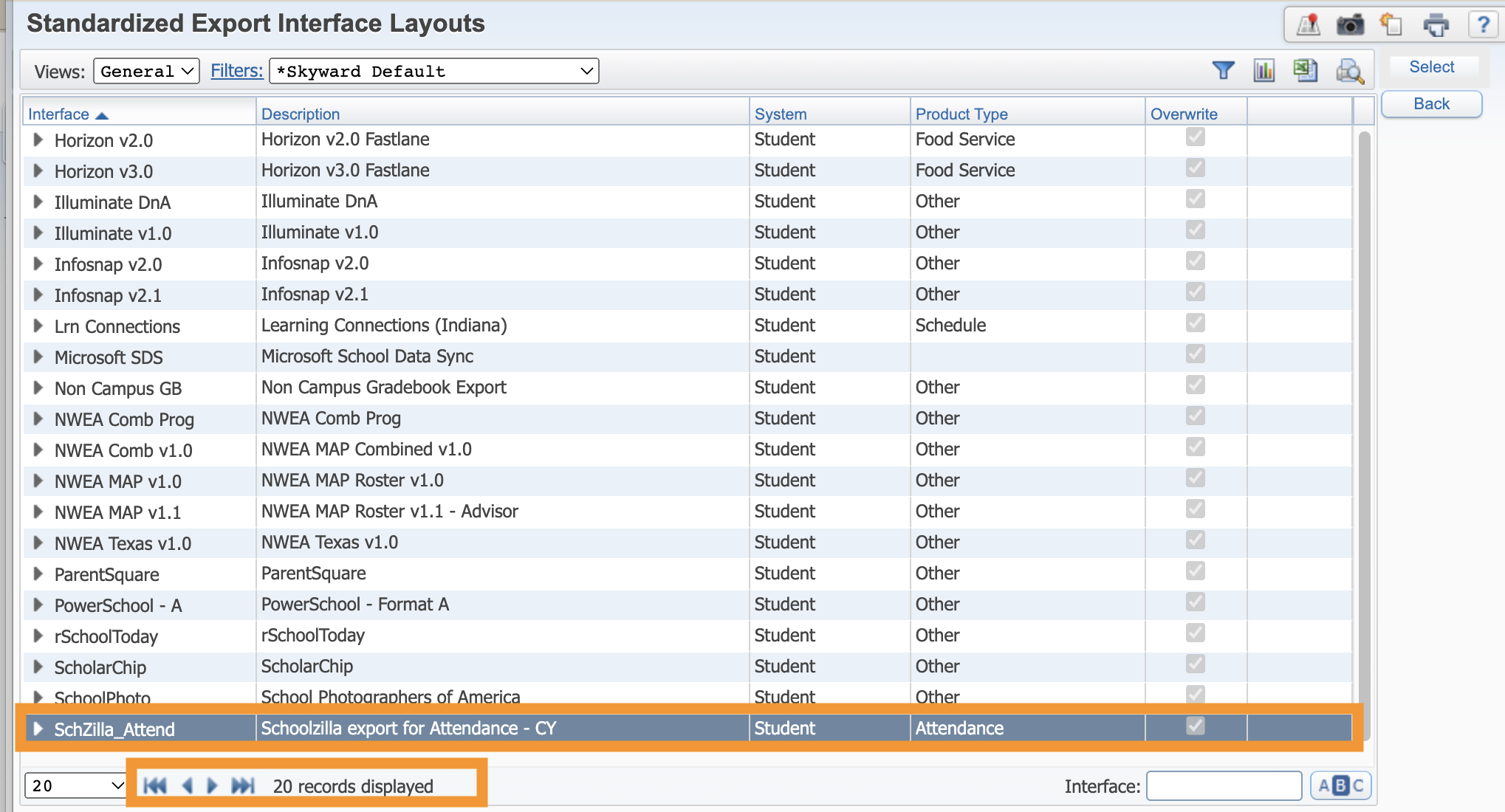Toggle Overwrite checkbox for Horizon v3.0
The width and height of the screenshot is (1505, 812).
1196,168
